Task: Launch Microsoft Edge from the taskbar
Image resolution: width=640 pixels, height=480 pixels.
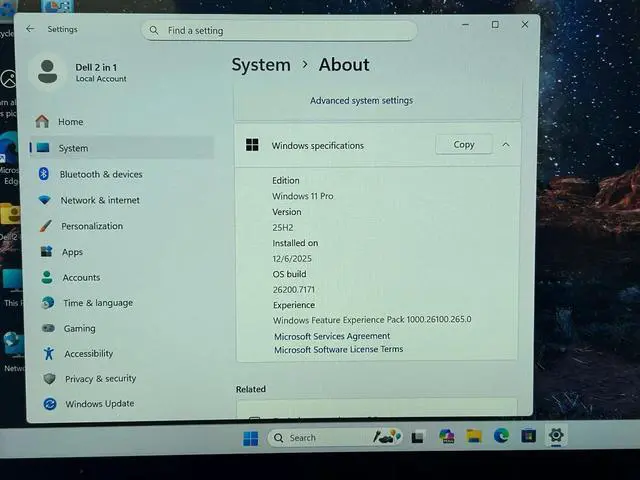Action: pos(501,436)
